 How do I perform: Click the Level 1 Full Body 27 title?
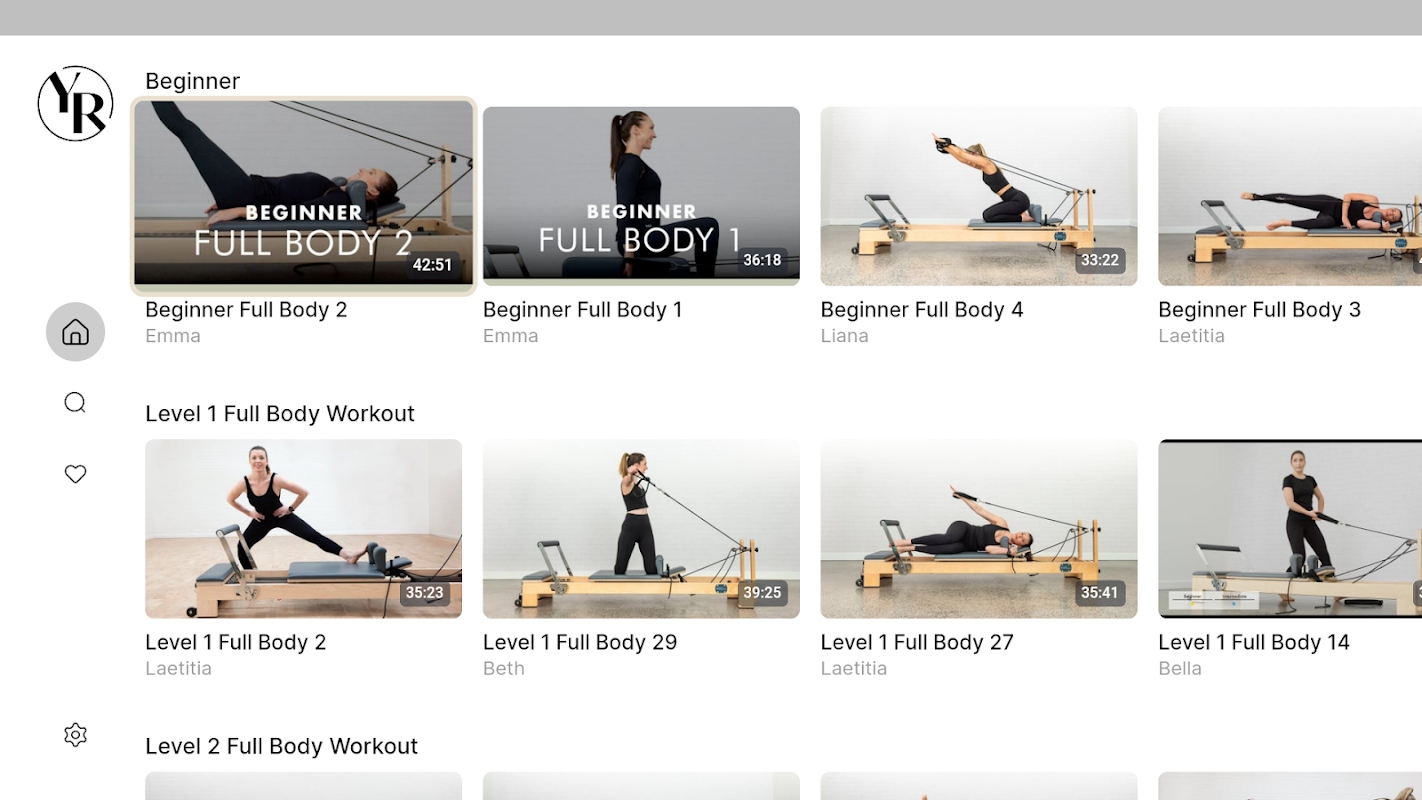(x=917, y=642)
